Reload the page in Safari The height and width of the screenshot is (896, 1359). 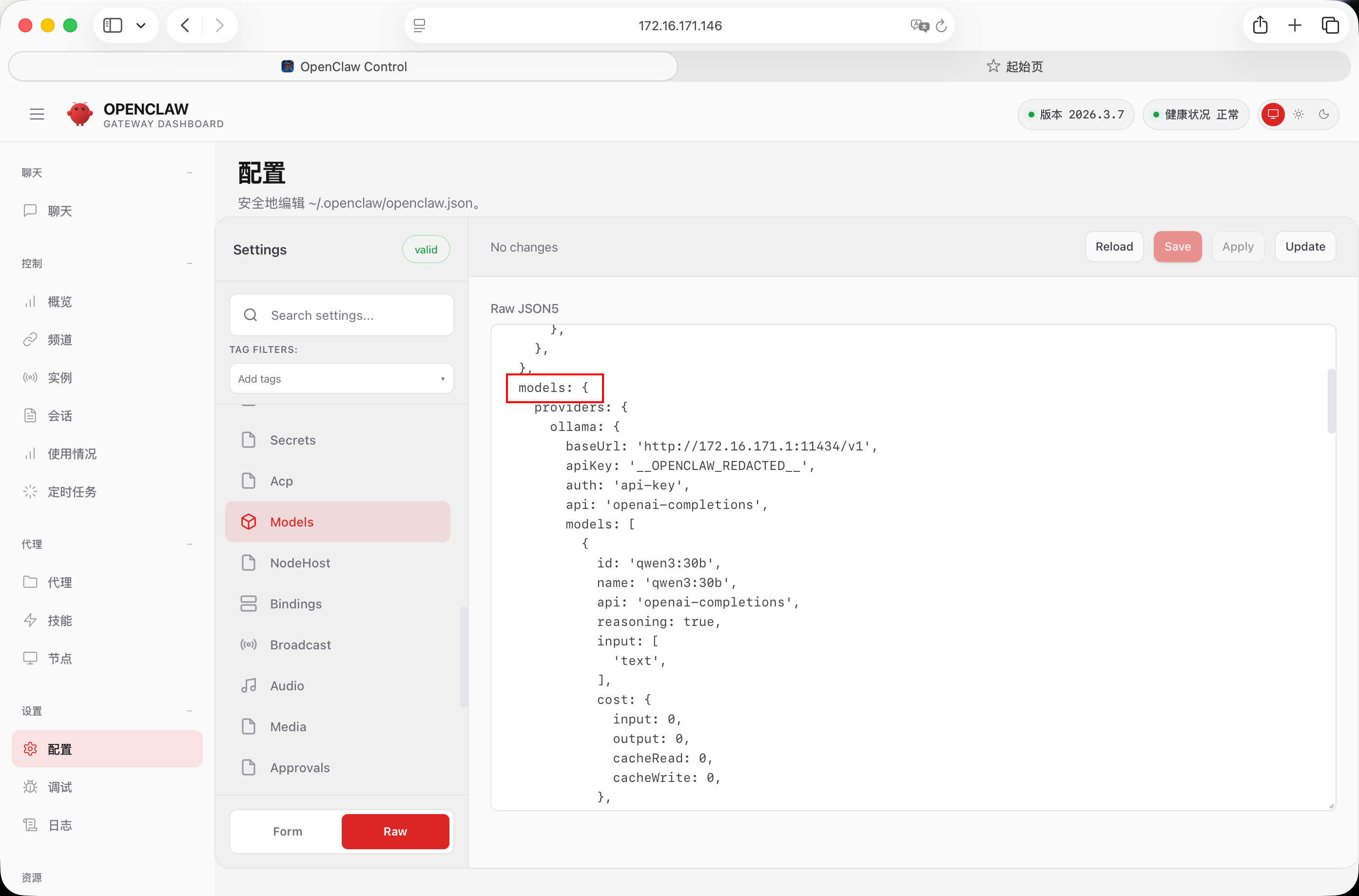(941, 26)
